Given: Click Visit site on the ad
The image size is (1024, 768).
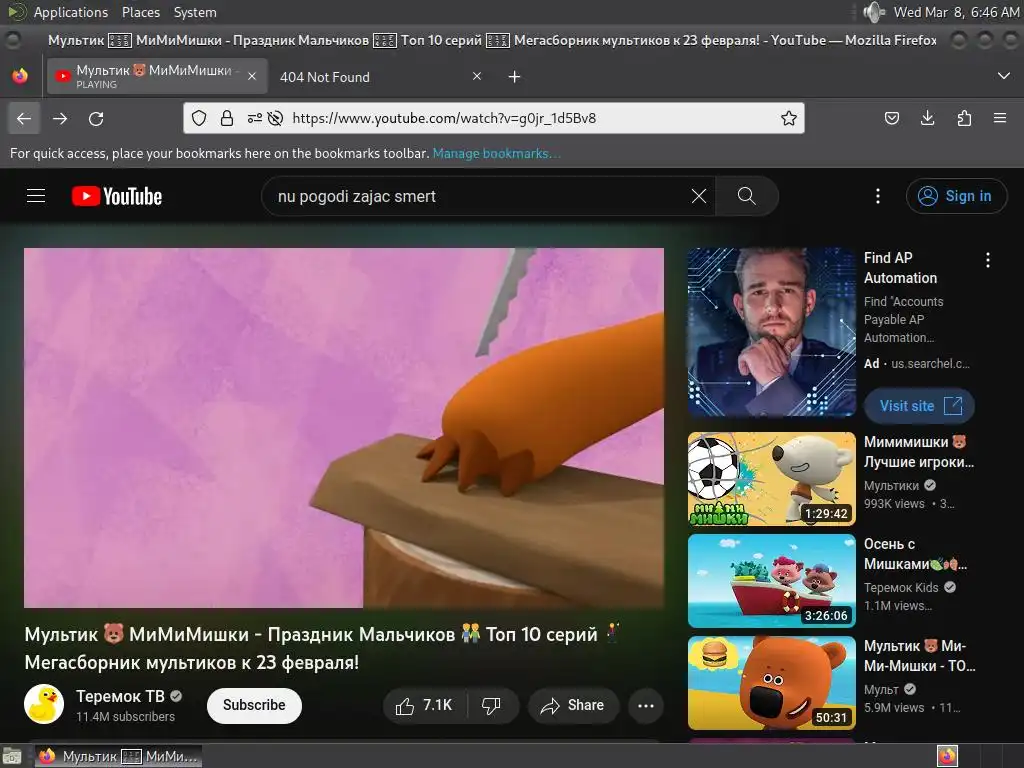Looking at the screenshot, I should pos(920,406).
